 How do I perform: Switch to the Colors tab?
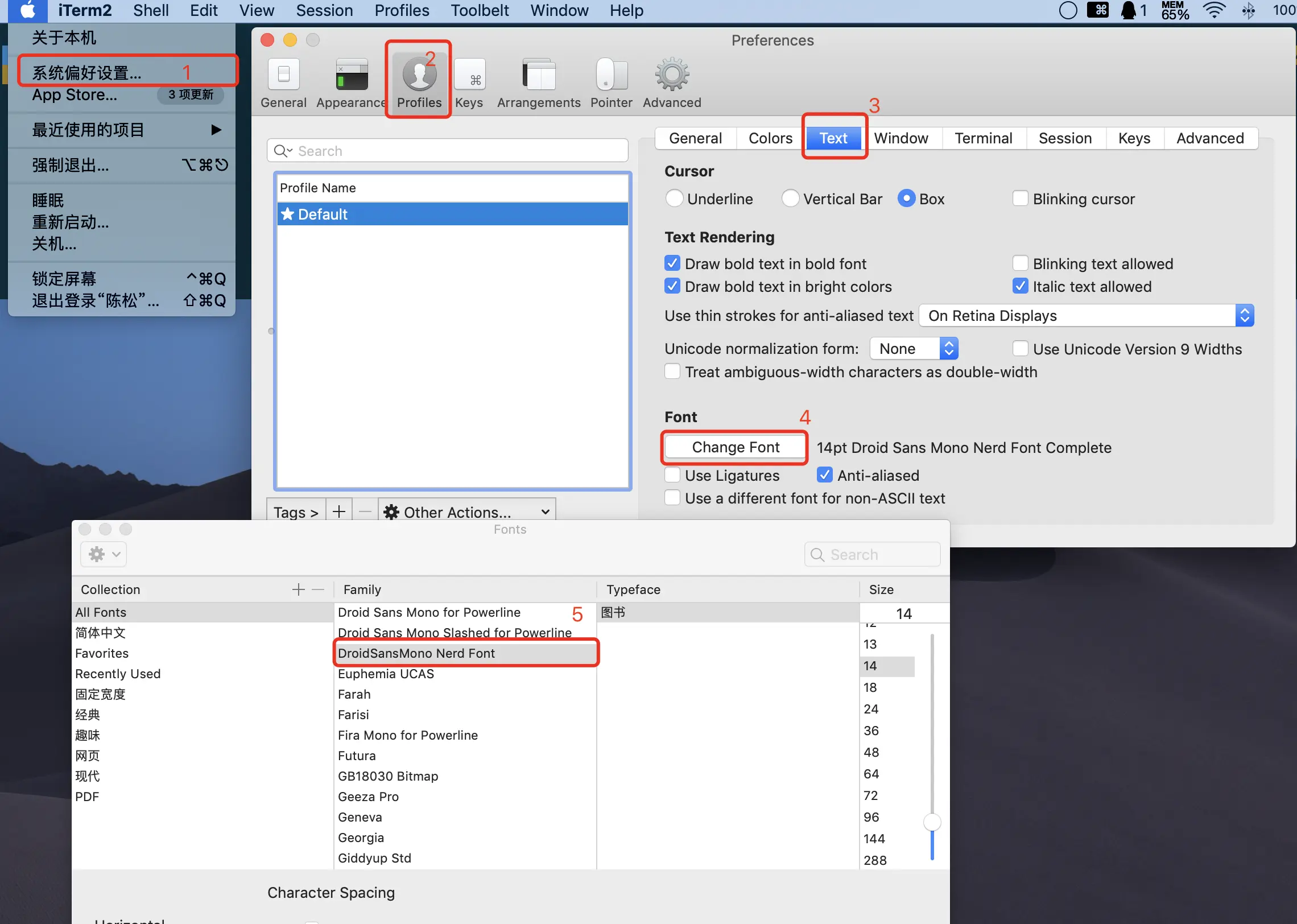770,138
